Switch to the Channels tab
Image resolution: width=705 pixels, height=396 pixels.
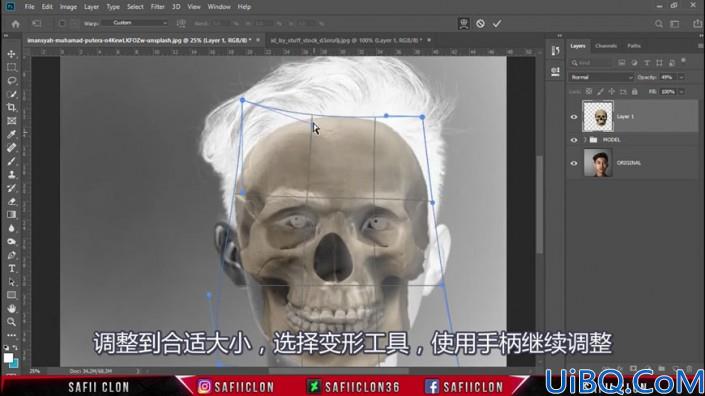606,46
